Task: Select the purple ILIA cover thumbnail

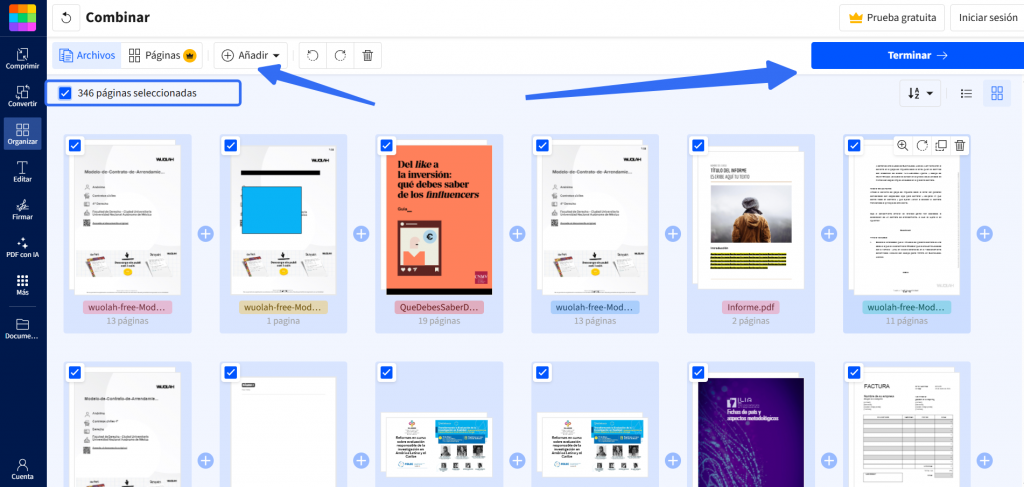Action: pyautogui.click(x=750, y=432)
